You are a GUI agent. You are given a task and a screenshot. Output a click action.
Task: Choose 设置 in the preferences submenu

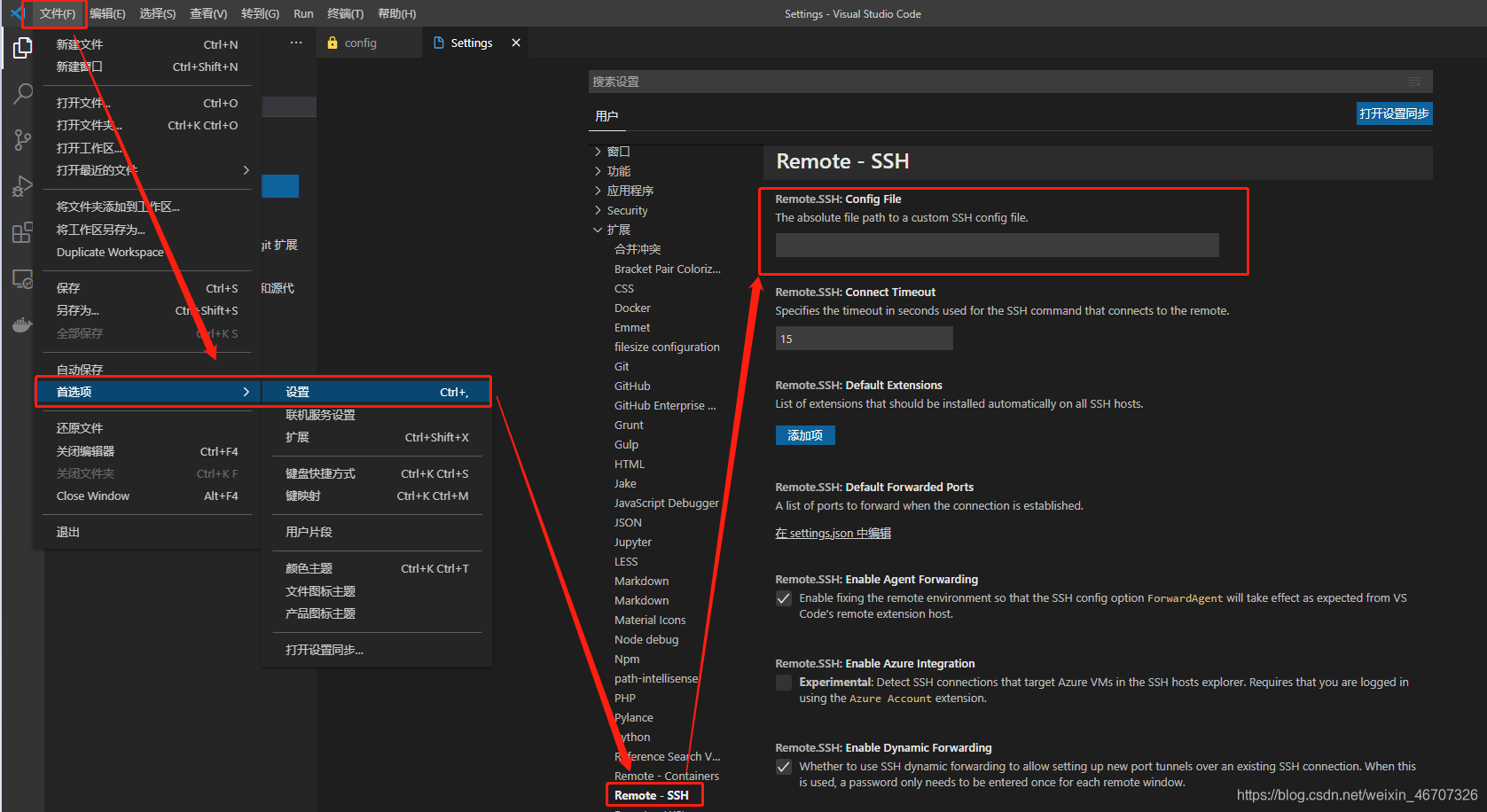point(376,392)
